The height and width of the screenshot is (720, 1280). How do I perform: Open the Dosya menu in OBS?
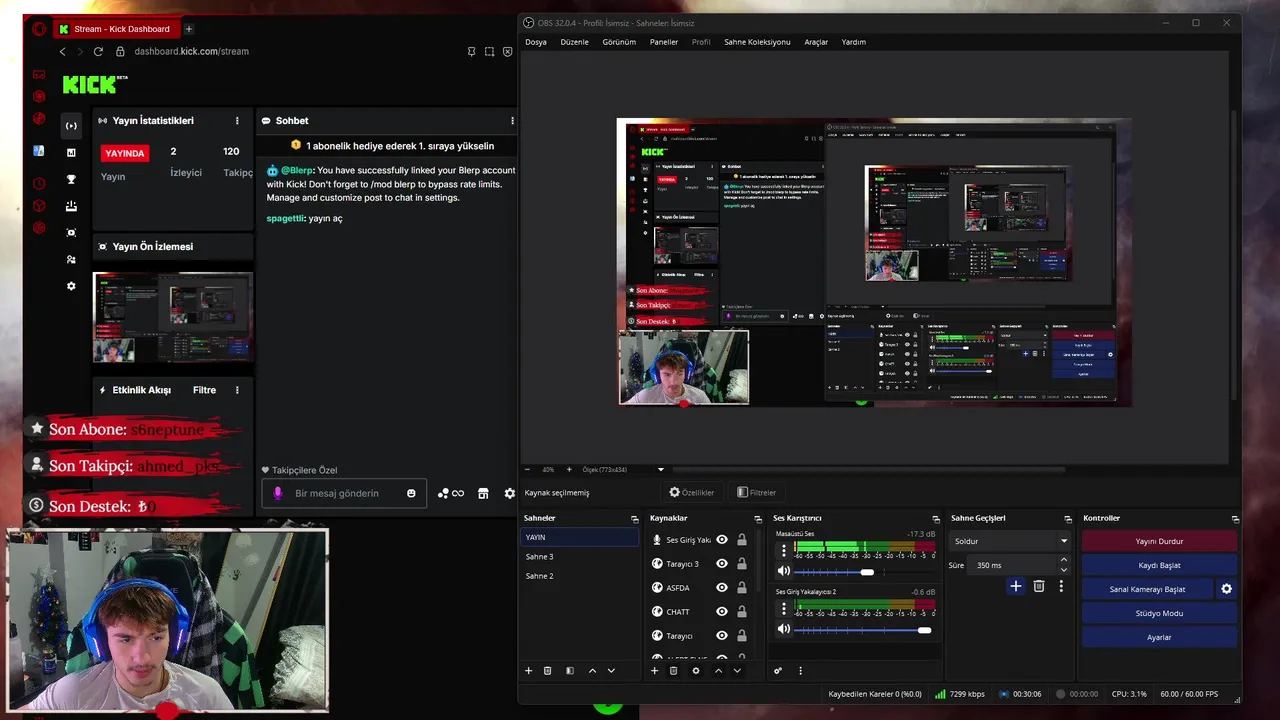(x=536, y=42)
